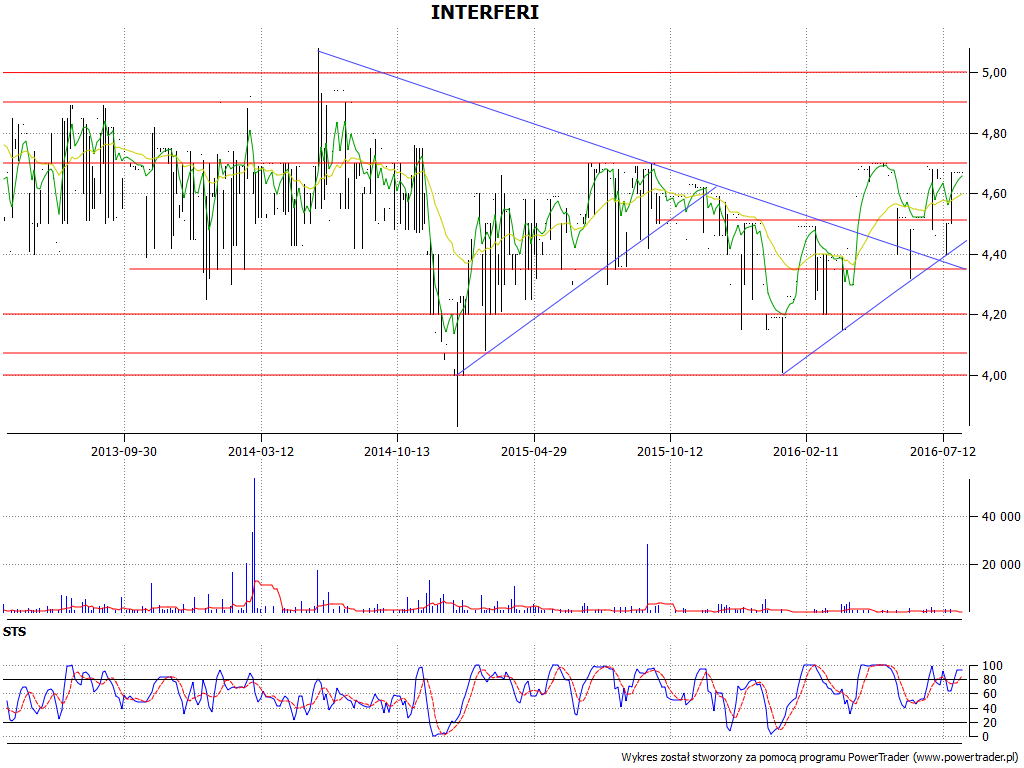Click the 2014-03-12 date label

261,451
